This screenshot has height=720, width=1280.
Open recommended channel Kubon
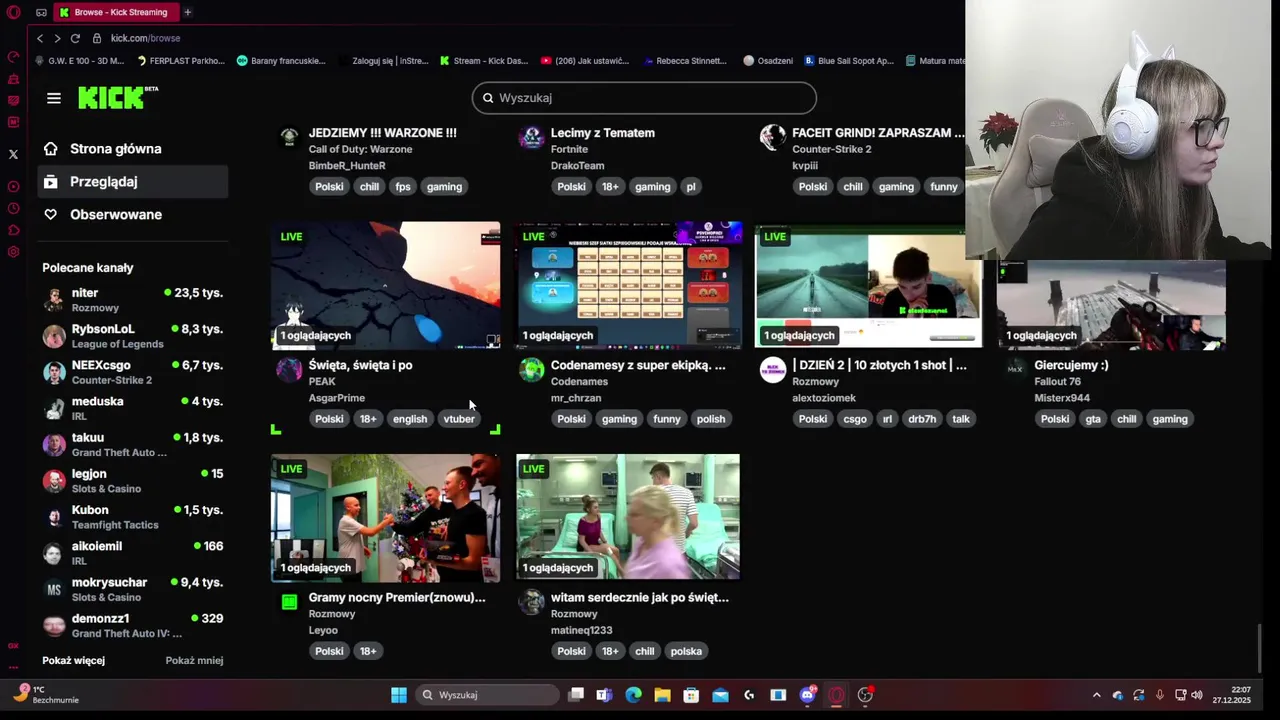(133, 517)
